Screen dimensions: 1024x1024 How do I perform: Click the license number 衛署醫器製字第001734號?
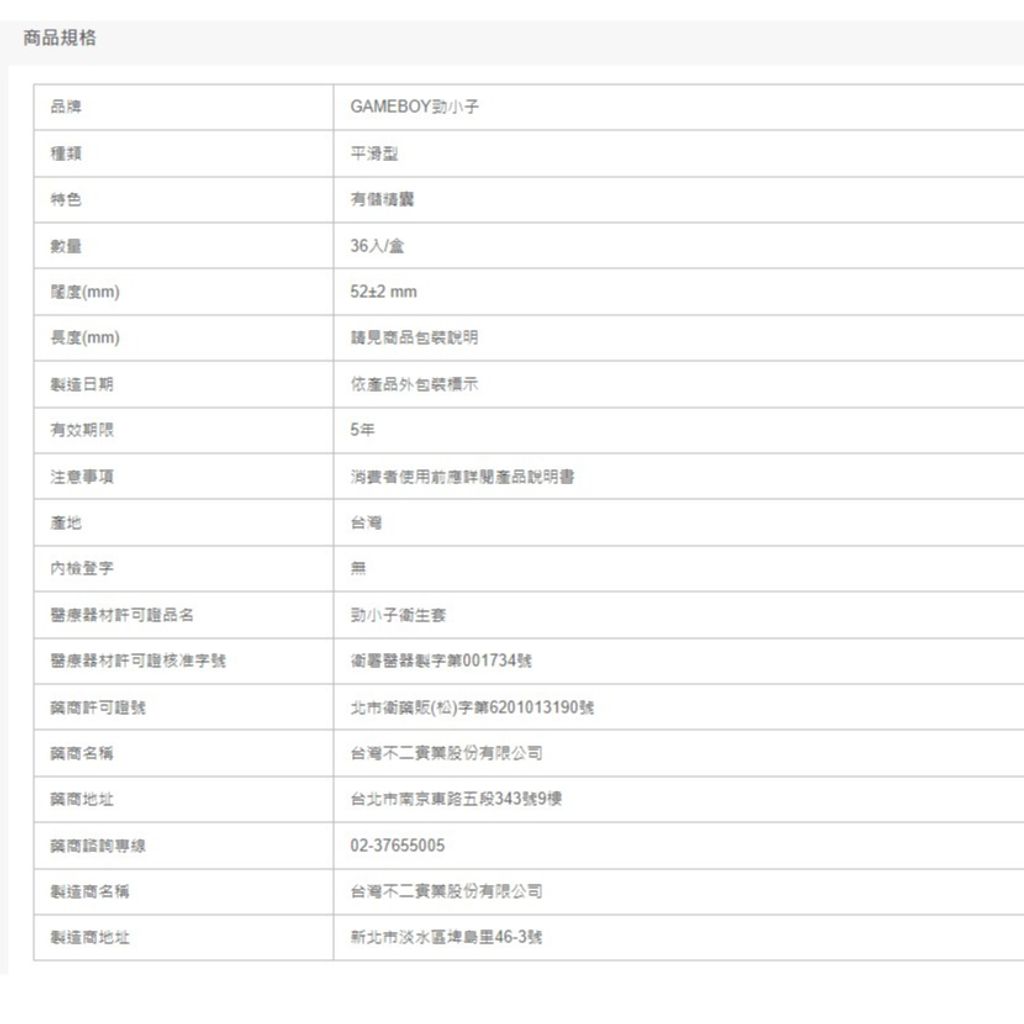441,660
